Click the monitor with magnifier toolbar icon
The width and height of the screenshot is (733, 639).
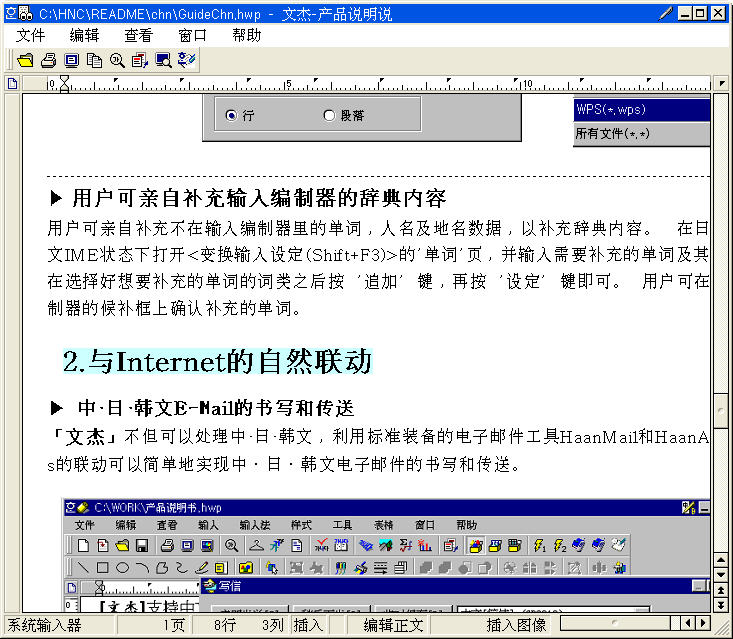163,60
